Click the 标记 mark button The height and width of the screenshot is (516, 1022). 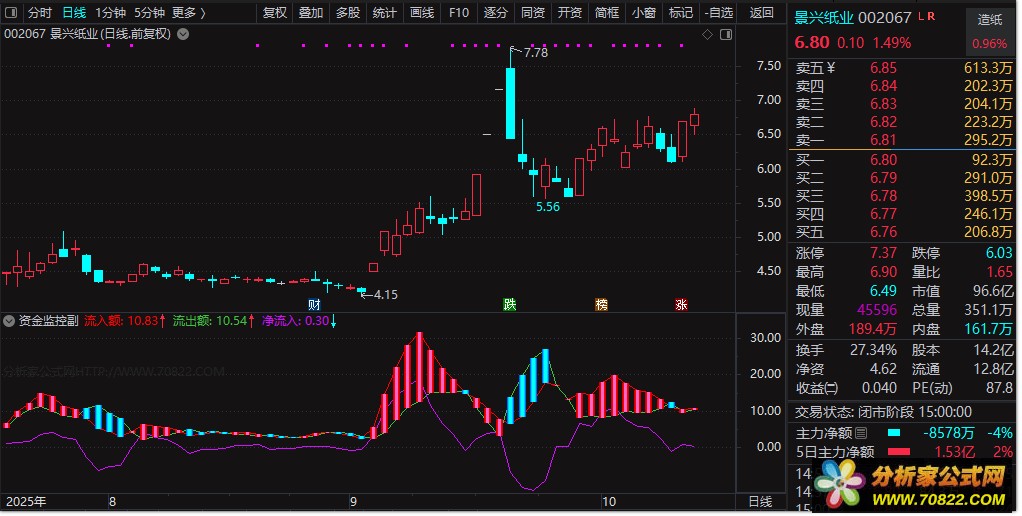tap(680, 12)
